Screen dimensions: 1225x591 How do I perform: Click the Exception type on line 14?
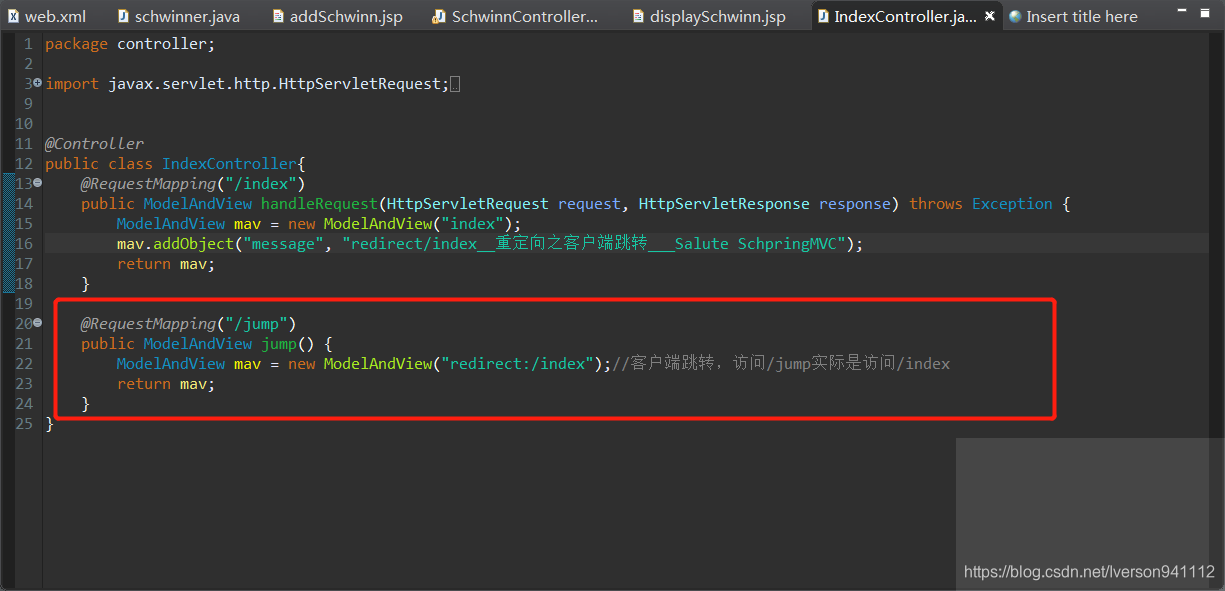coord(1012,204)
